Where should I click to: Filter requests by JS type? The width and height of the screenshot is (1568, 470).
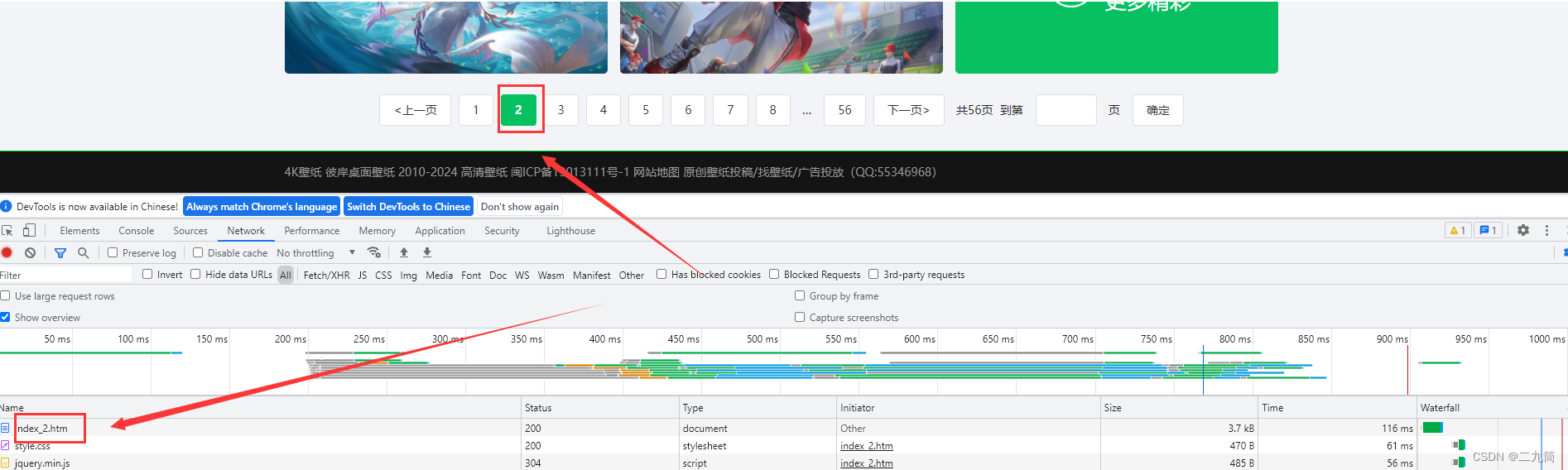(x=363, y=276)
